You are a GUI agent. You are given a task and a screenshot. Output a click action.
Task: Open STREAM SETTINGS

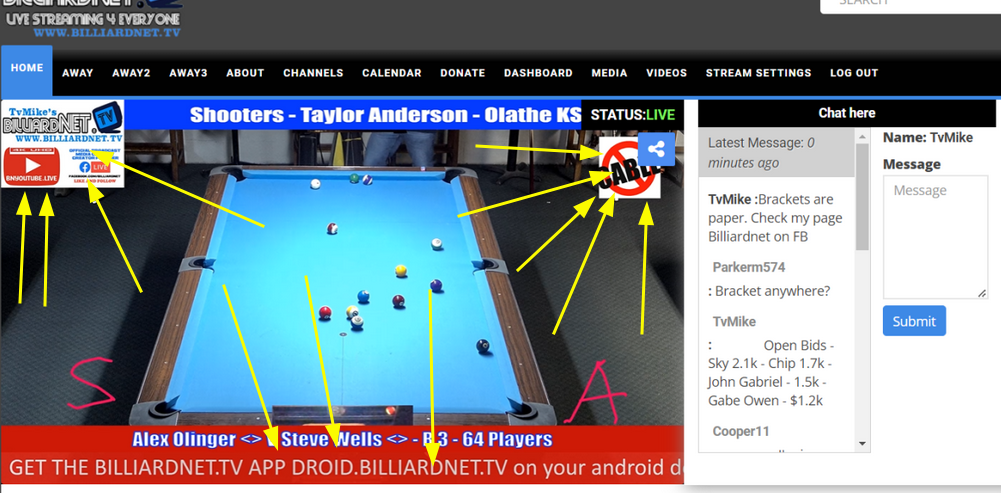pyautogui.click(x=758, y=73)
